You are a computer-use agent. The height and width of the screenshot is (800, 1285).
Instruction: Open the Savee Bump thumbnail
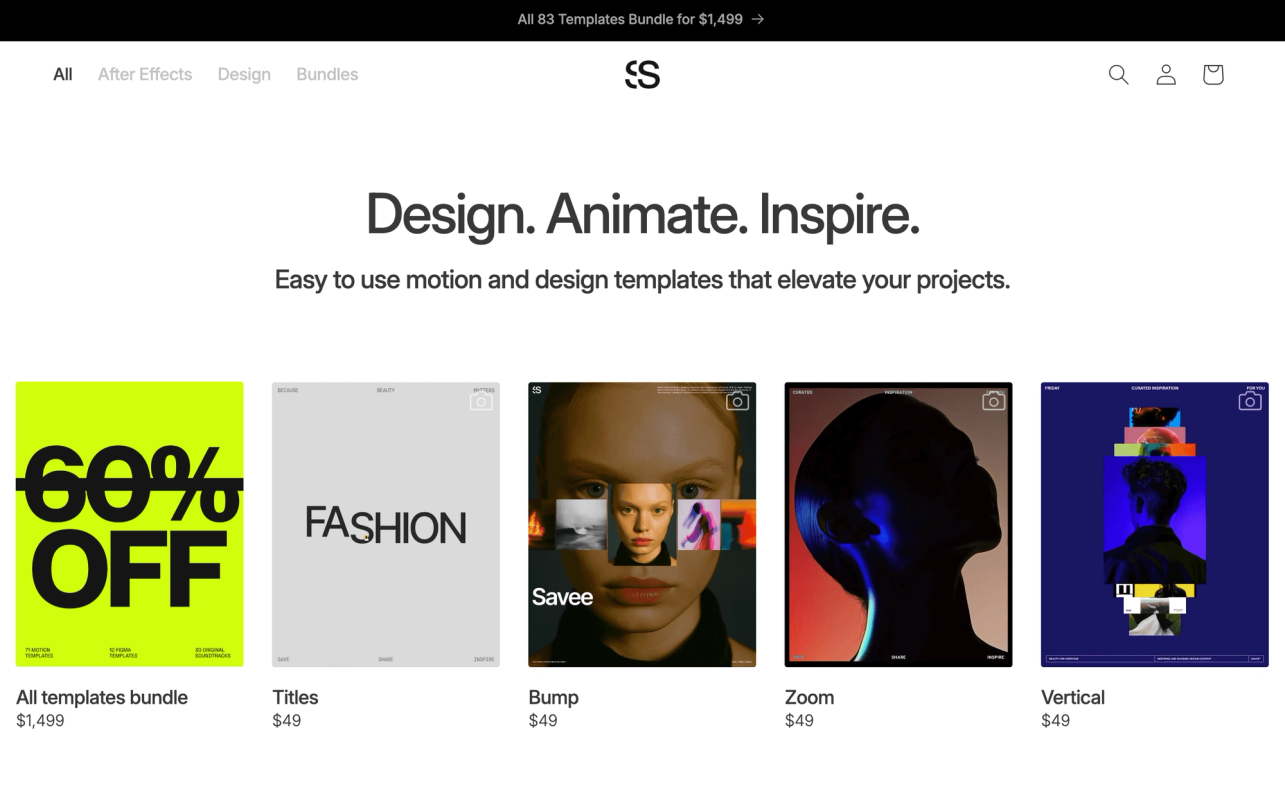coord(642,524)
